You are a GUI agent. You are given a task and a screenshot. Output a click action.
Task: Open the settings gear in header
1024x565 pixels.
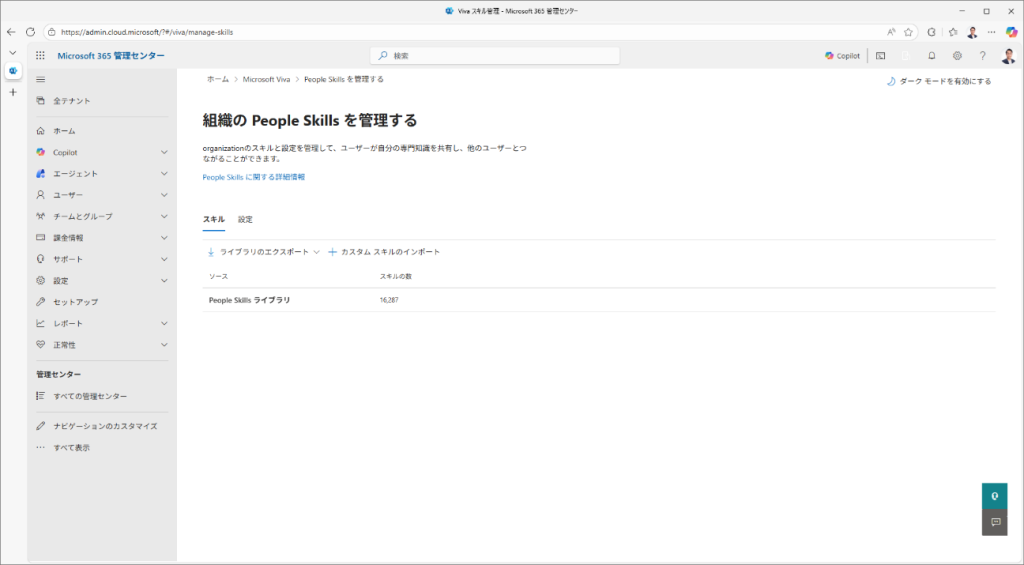957,56
